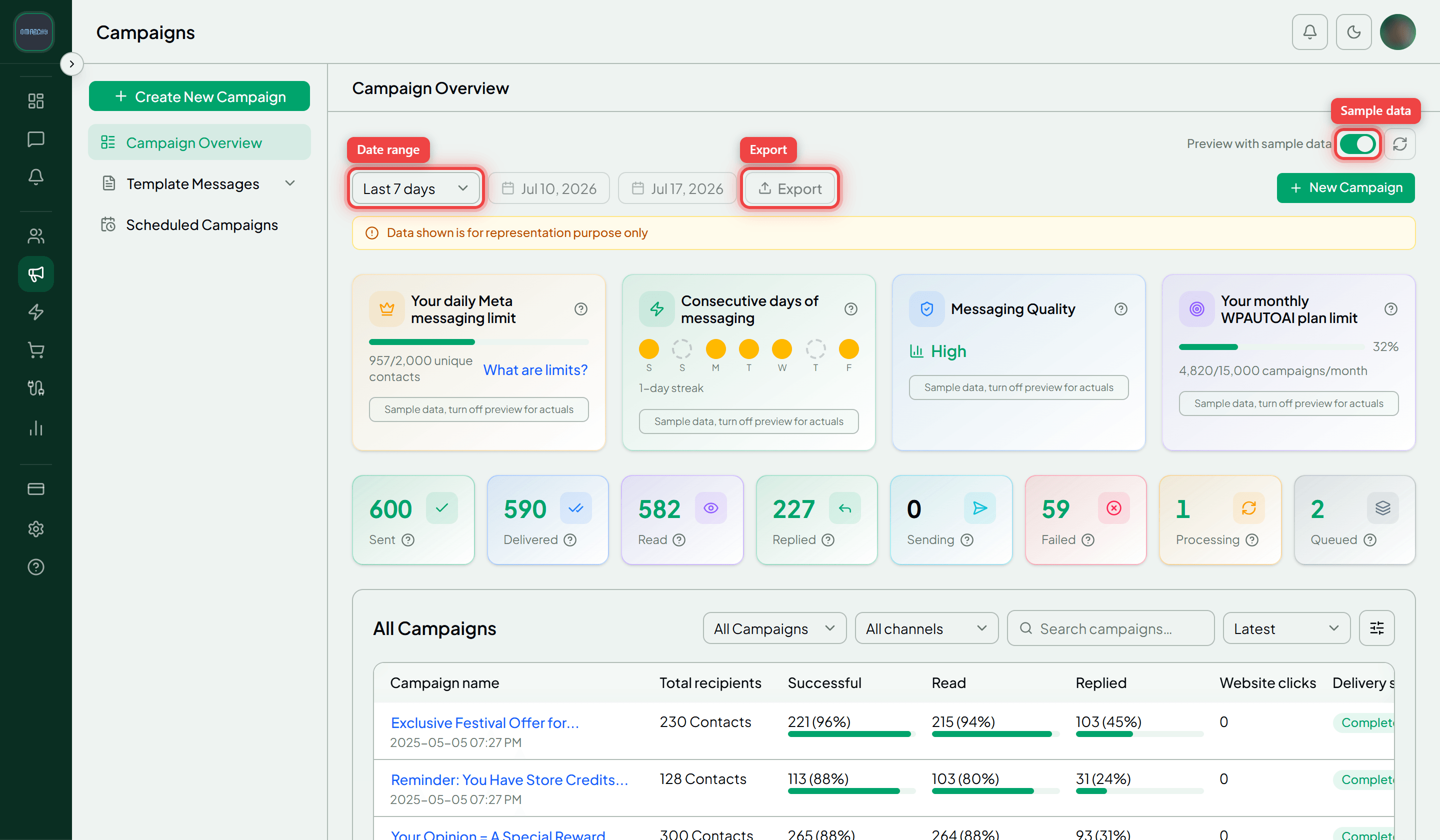Expand the Template Messages submenu

(x=199, y=184)
